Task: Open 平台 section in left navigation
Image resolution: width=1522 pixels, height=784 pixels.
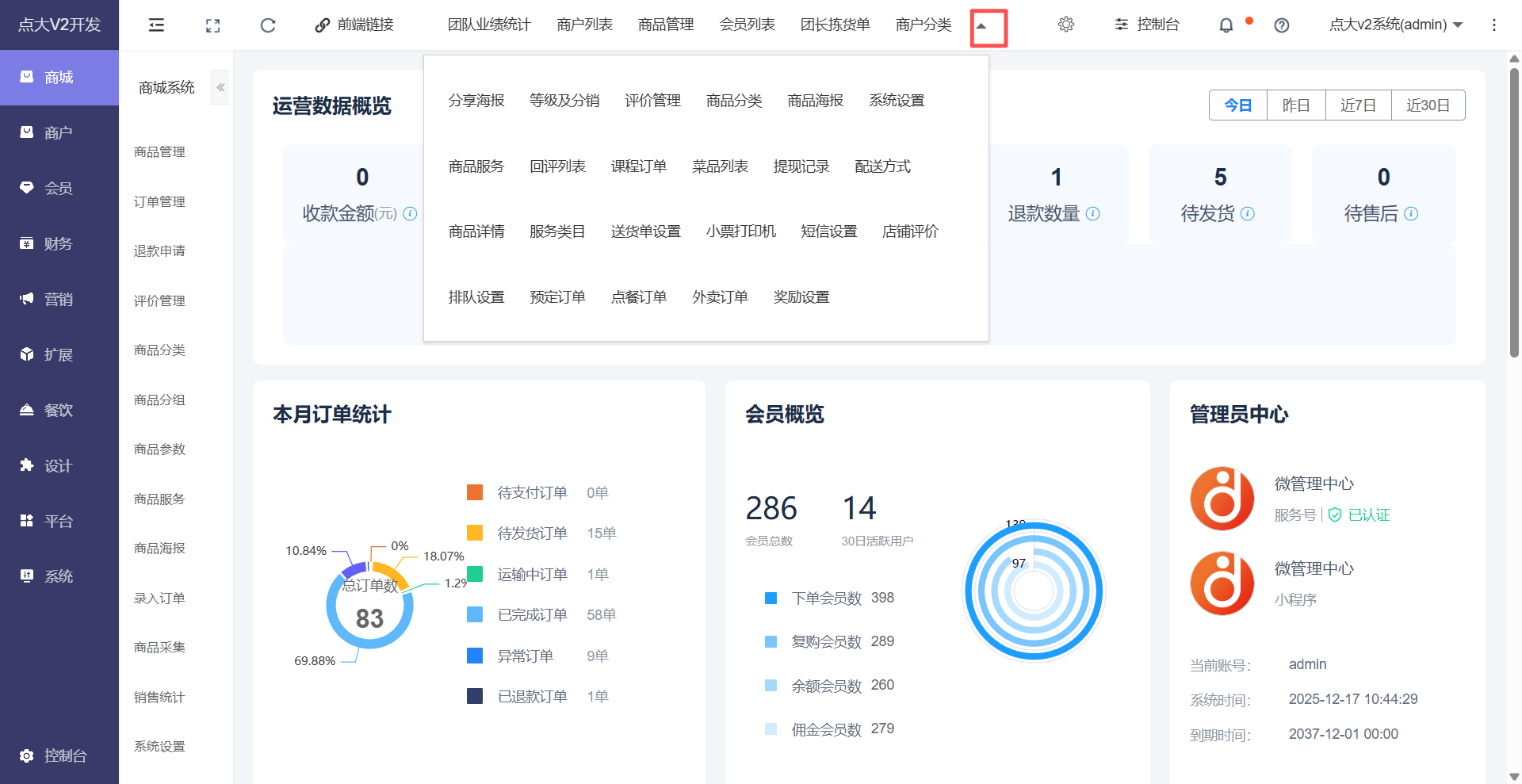Action: (x=59, y=521)
